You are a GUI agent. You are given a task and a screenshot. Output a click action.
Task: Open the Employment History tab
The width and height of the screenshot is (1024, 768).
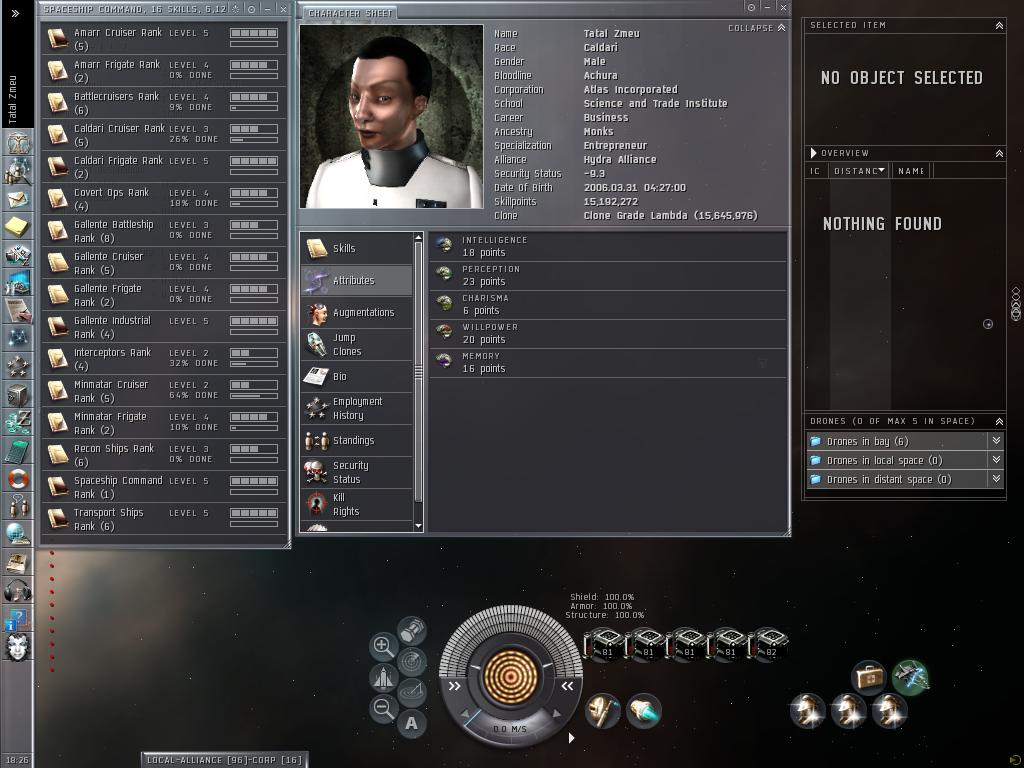click(357, 408)
